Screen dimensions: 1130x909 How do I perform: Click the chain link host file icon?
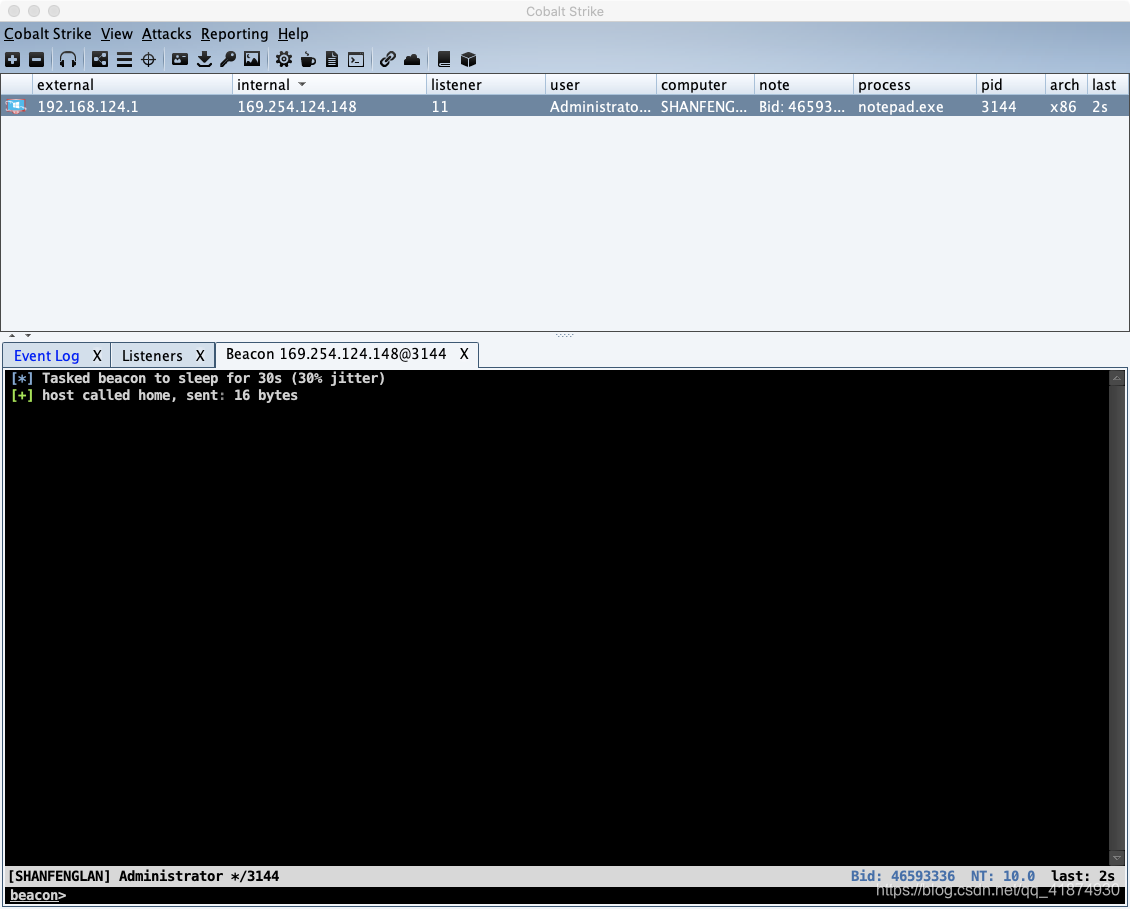388,60
